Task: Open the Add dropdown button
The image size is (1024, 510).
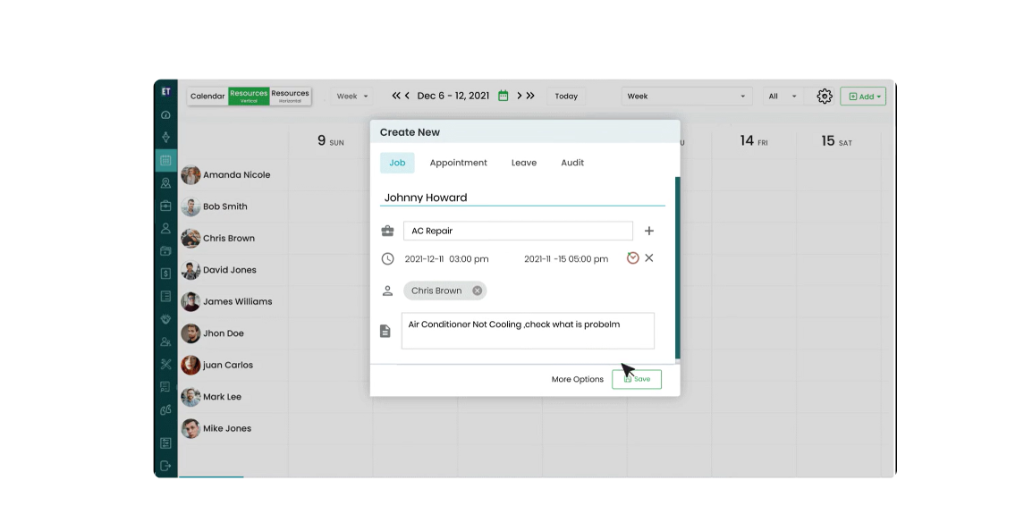Action: click(x=863, y=97)
